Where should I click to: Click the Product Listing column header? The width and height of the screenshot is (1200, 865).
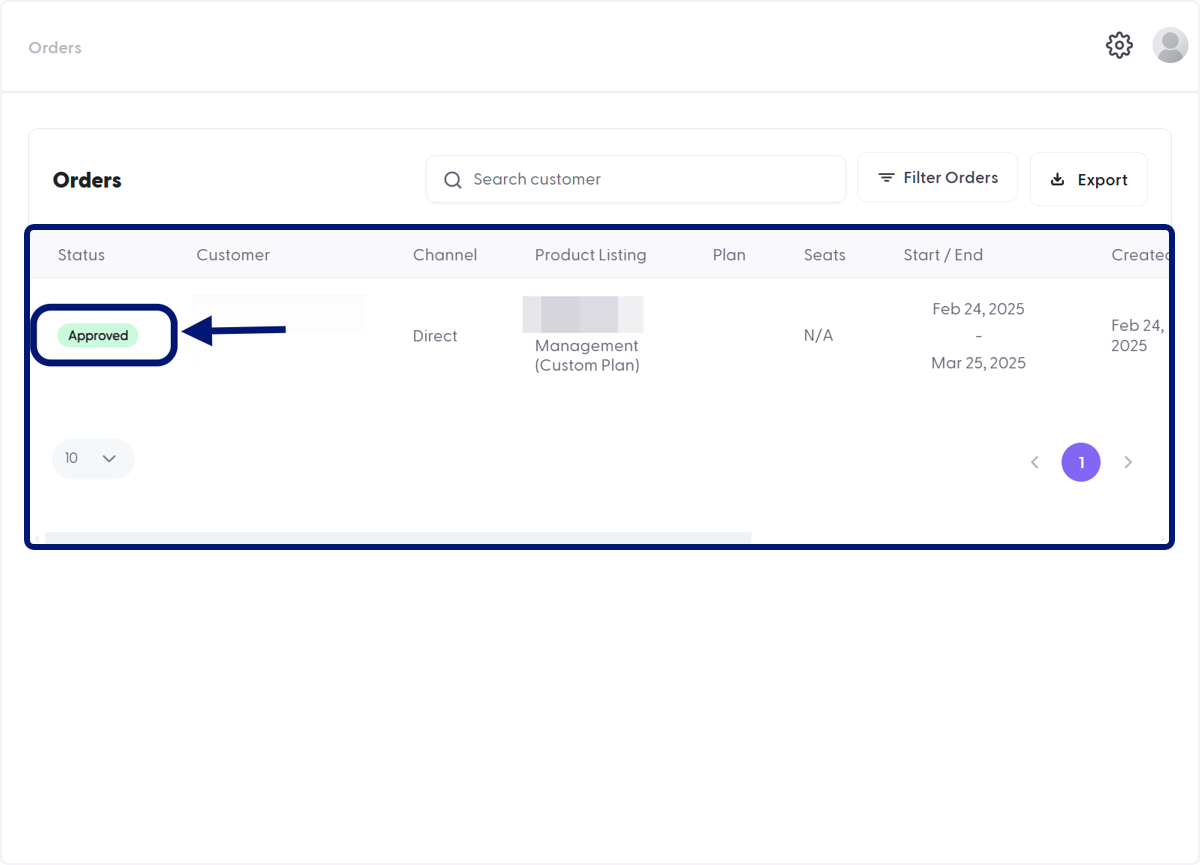click(591, 255)
